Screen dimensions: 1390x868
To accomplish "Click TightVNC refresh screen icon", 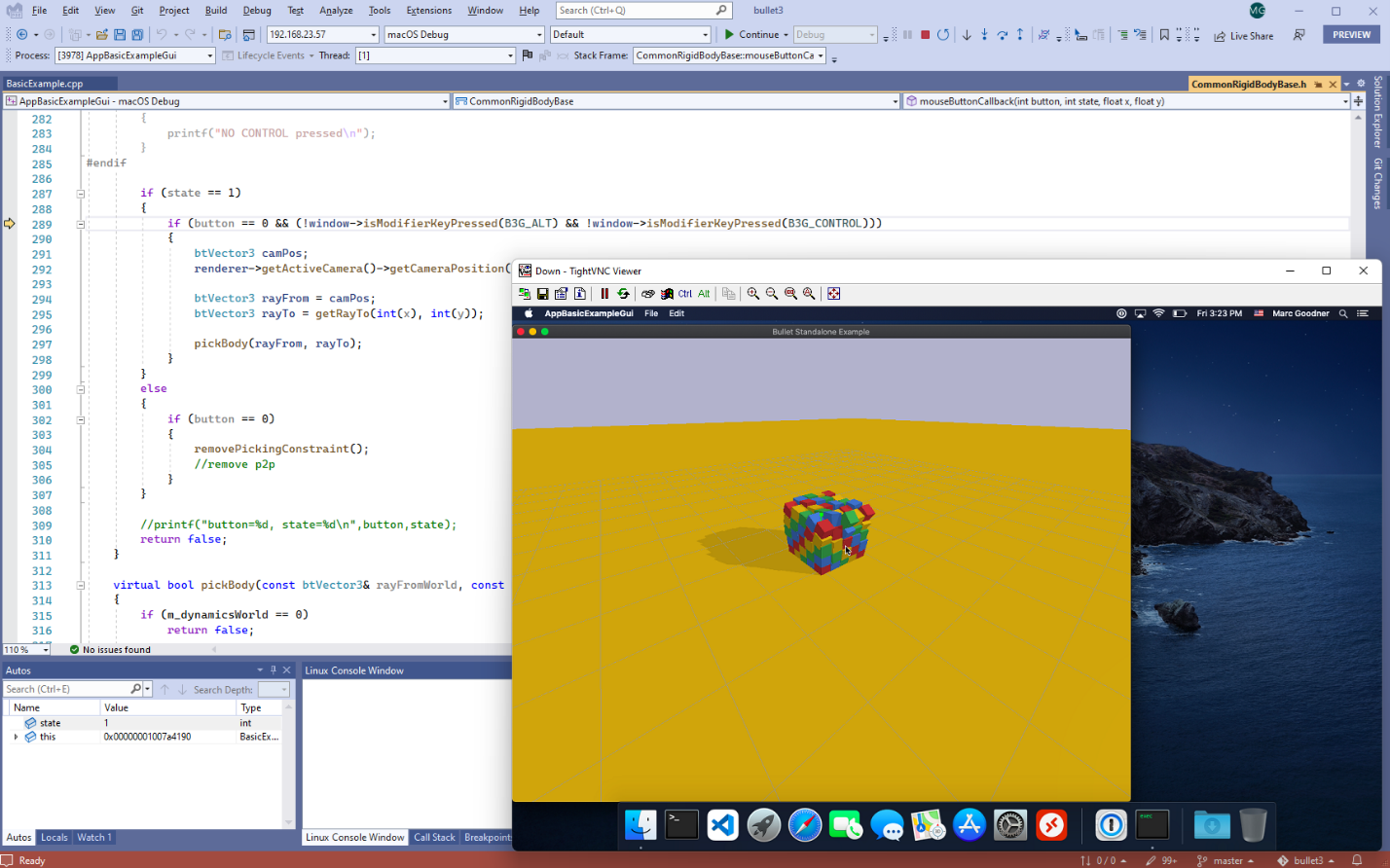I will pos(623,294).
